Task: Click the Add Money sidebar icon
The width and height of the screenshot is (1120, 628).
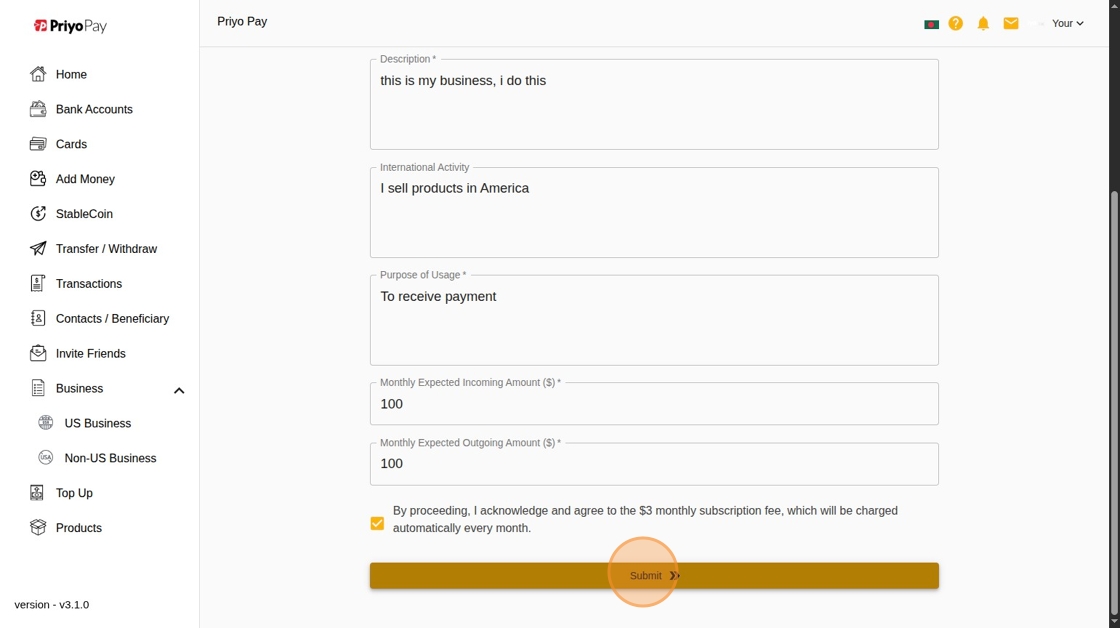Action: pos(38,179)
